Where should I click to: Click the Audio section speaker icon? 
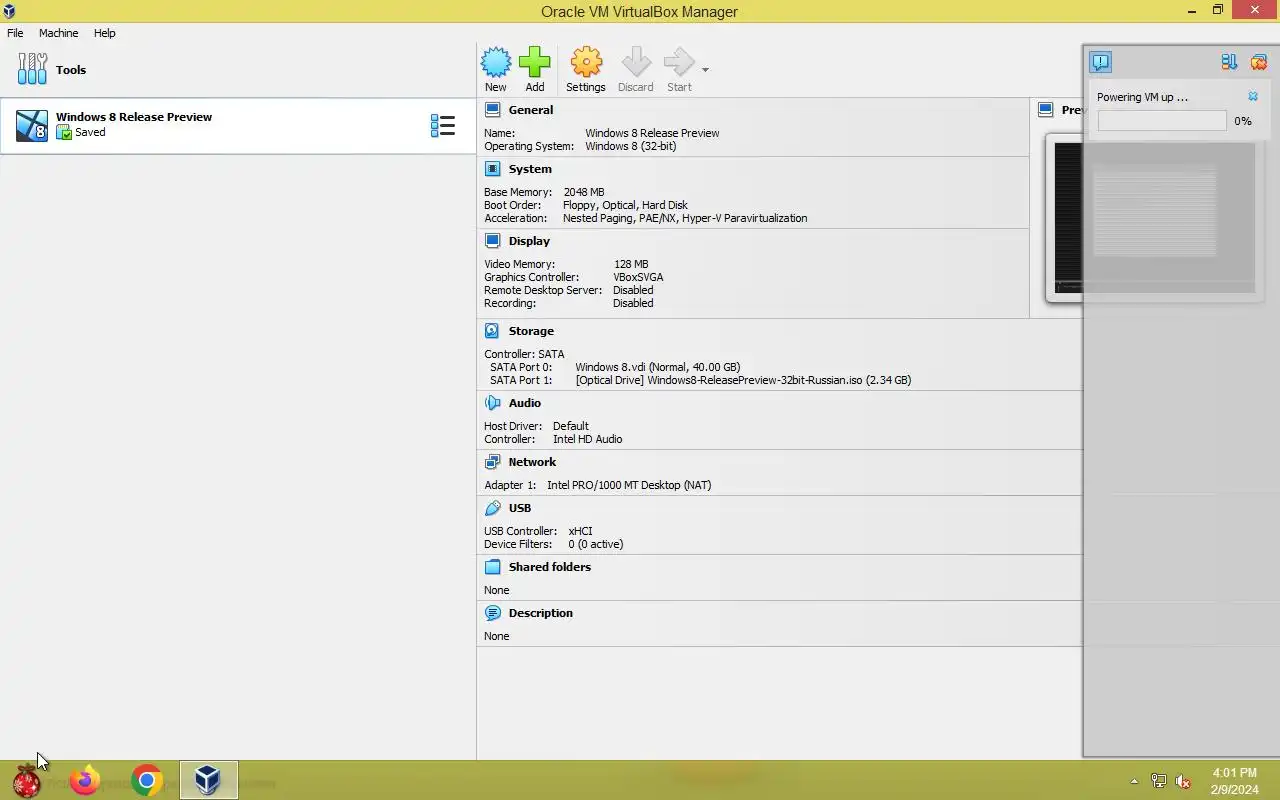492,403
